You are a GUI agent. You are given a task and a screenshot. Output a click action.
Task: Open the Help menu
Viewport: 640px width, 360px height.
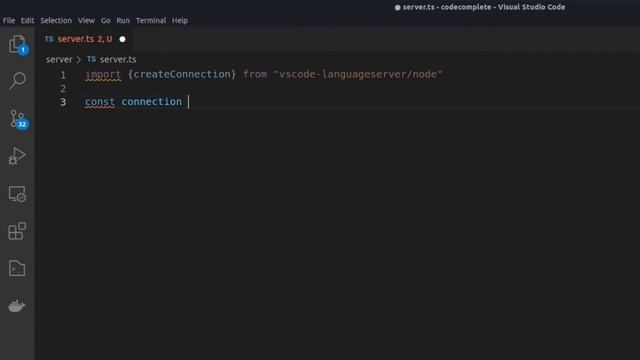point(180,20)
